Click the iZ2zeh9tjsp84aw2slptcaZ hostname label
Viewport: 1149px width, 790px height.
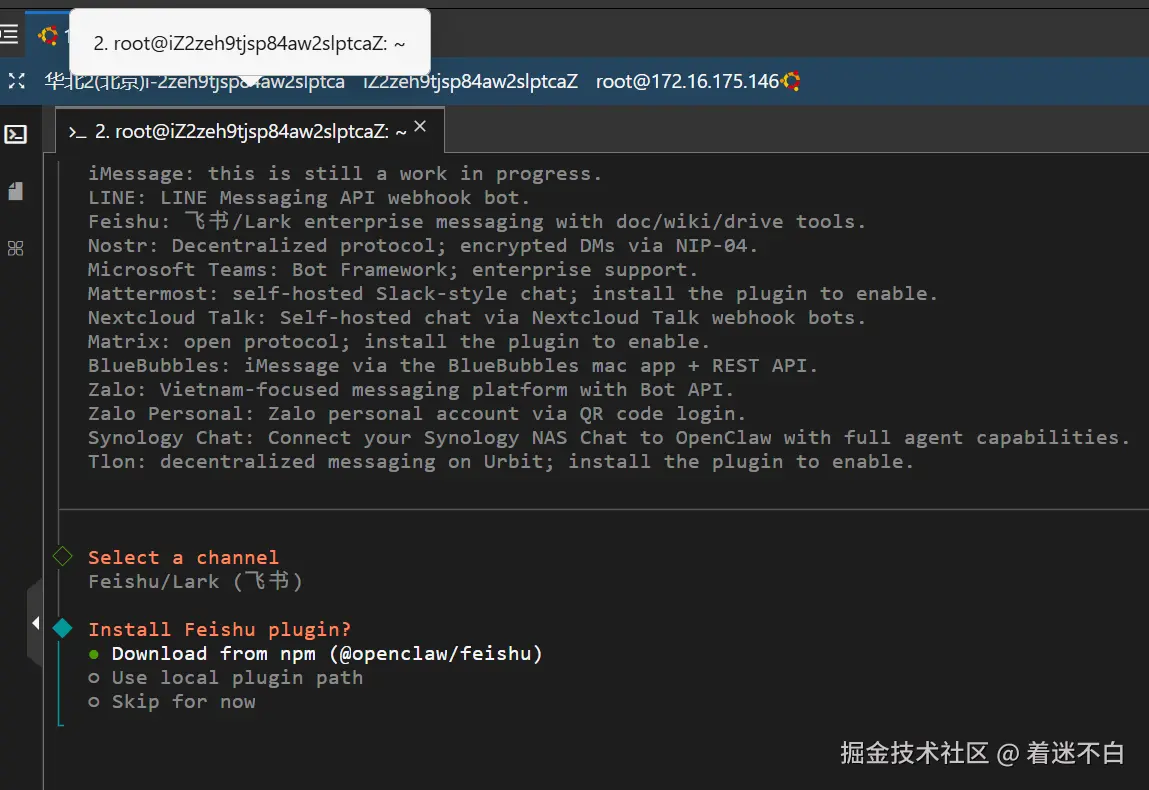(x=470, y=81)
